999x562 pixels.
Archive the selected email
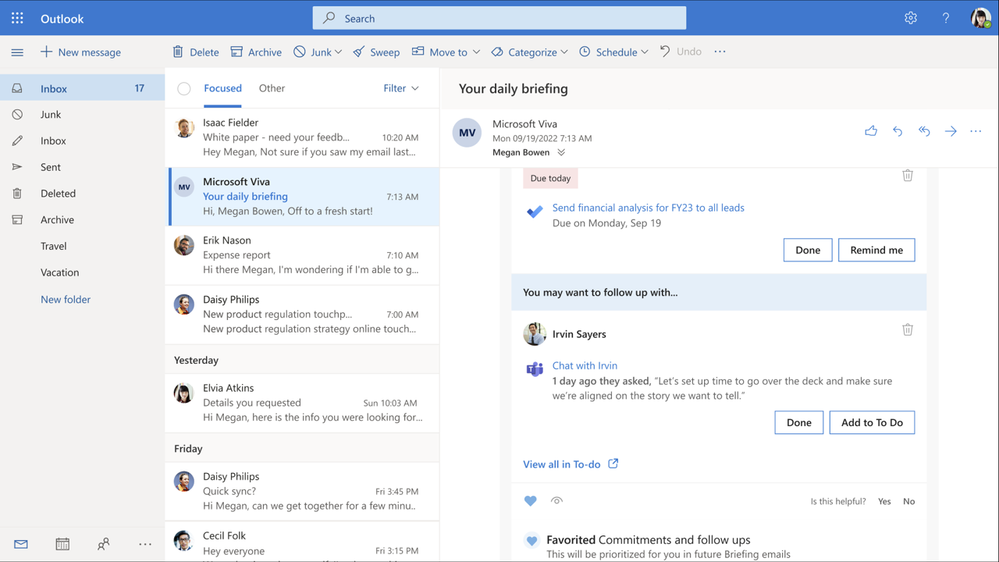coord(256,52)
